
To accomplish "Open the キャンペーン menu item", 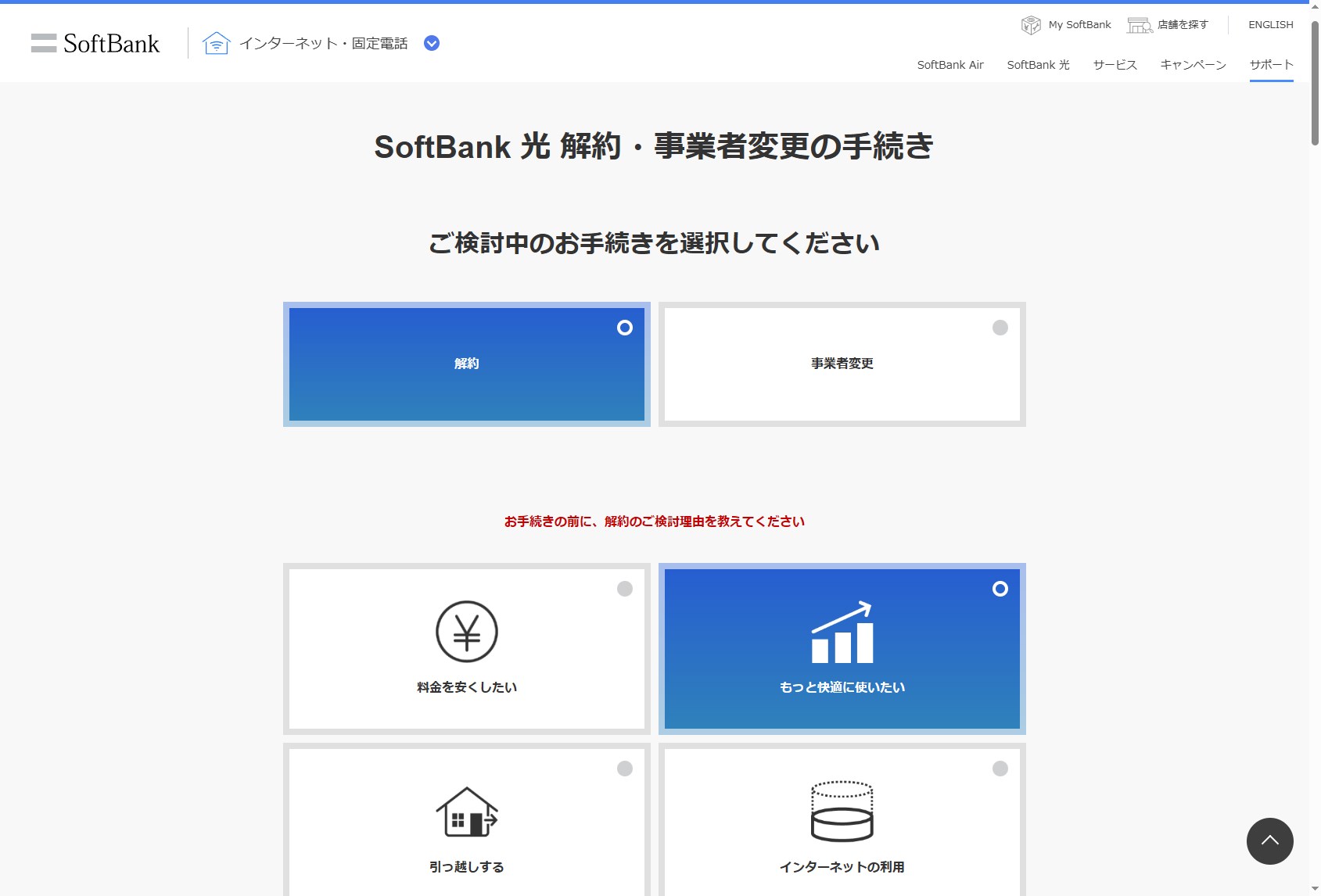I will click(1193, 65).
